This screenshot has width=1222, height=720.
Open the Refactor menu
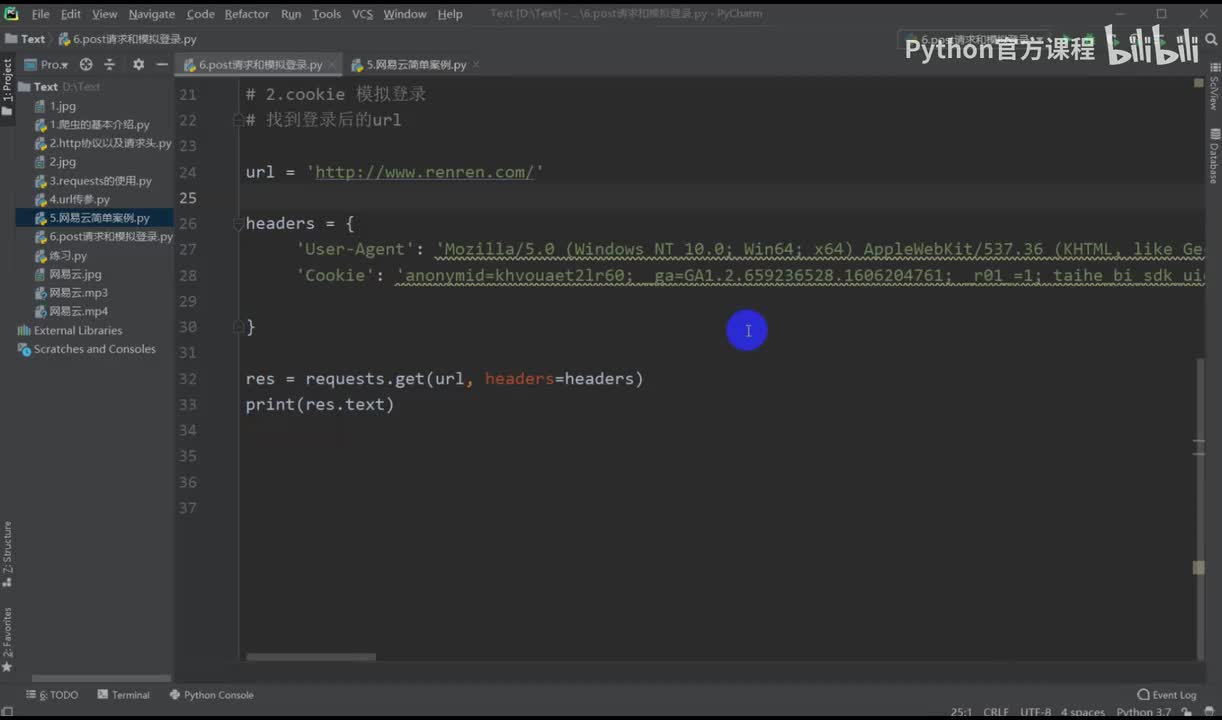(x=246, y=14)
